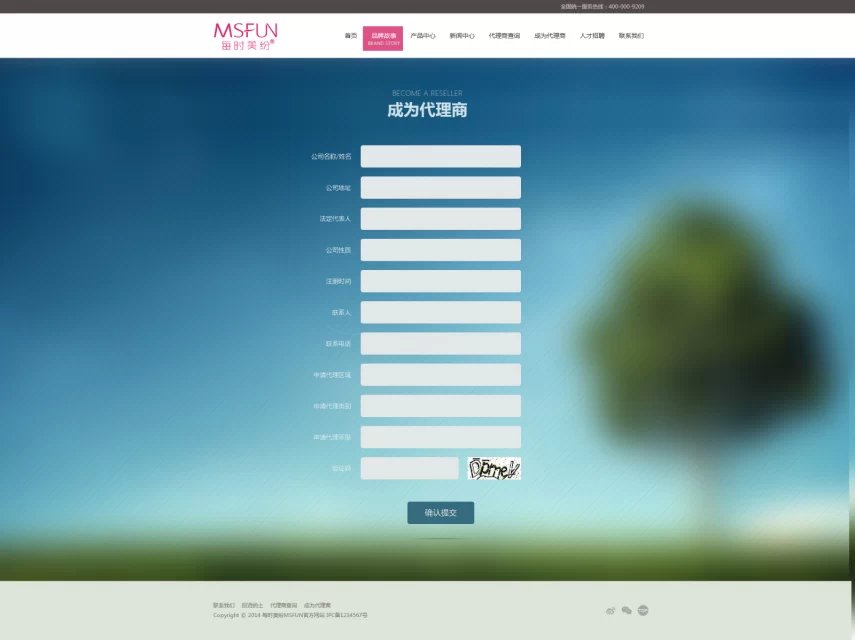This screenshot has width=855, height=640.
Task: Select 成为代理商 in top navigation
Action: pyautogui.click(x=549, y=36)
